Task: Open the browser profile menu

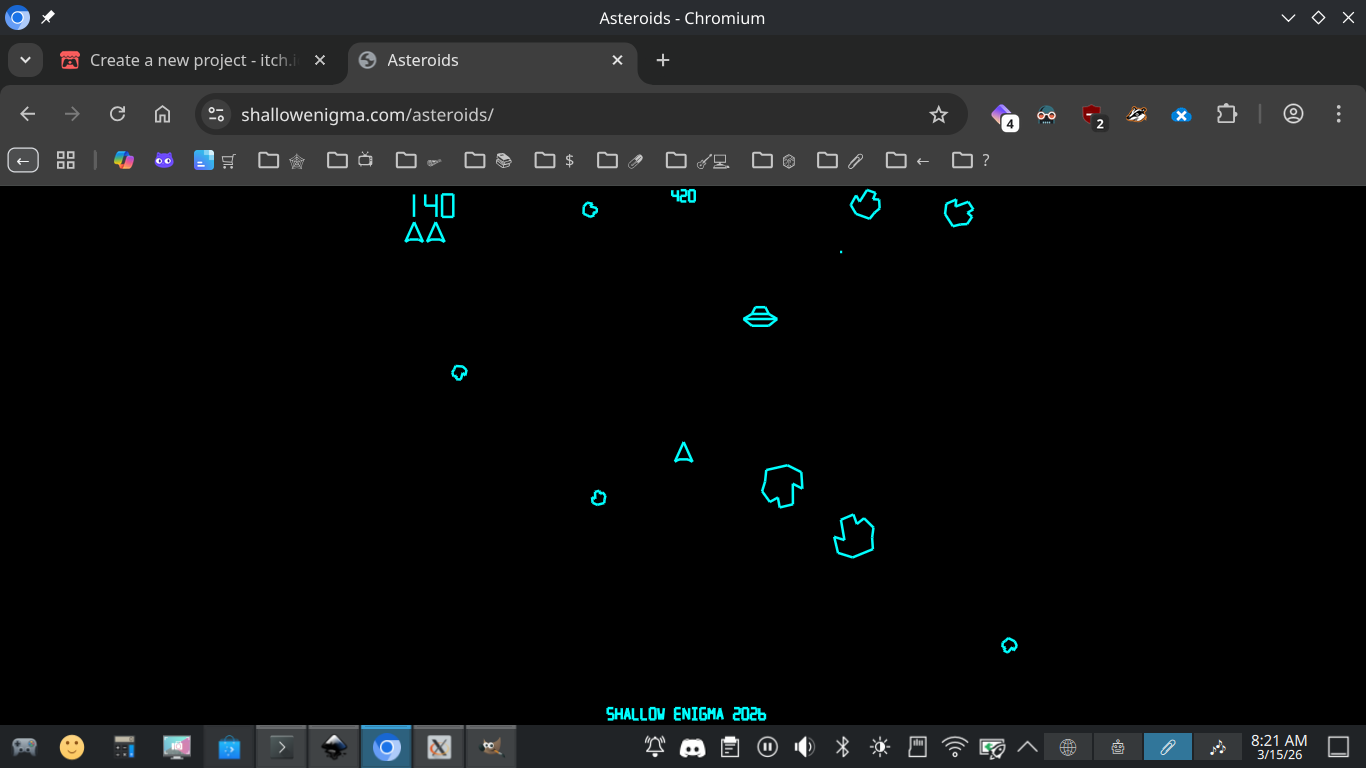Action: click(x=1293, y=114)
